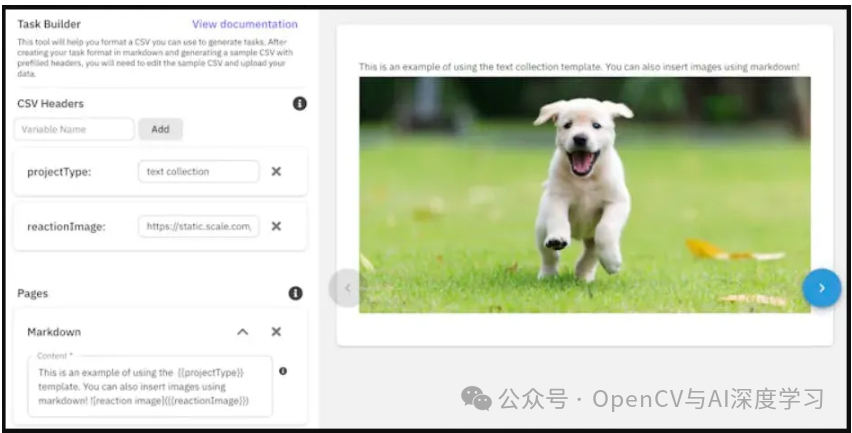Click the projectType: label

pos(59,172)
